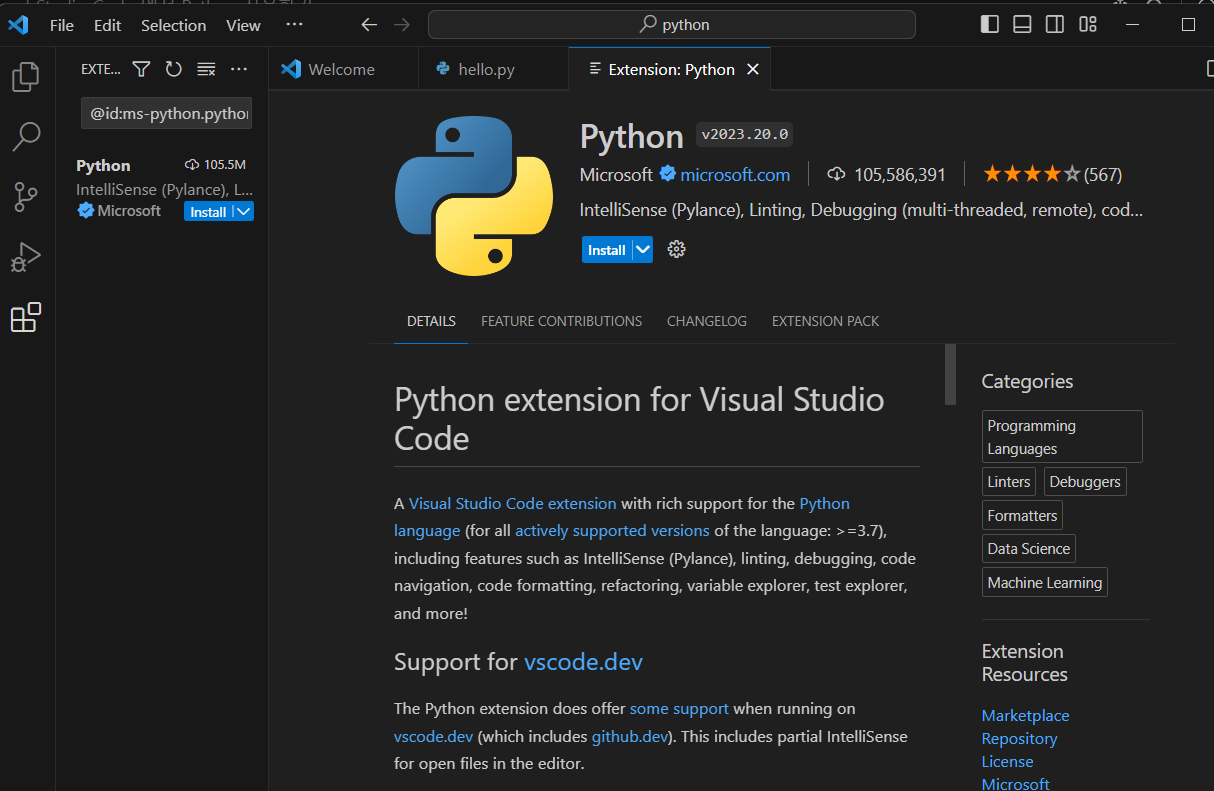Toggle bottom panel layout icon
This screenshot has height=791, width=1214.
pyautogui.click(x=1022, y=25)
